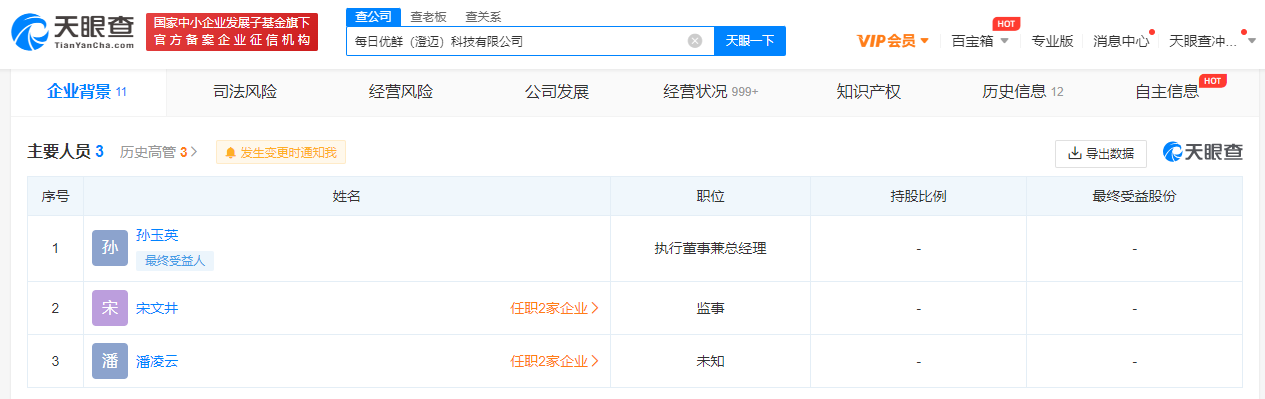Switch to 经营风险 tab
The image size is (1265, 399).
(401, 92)
